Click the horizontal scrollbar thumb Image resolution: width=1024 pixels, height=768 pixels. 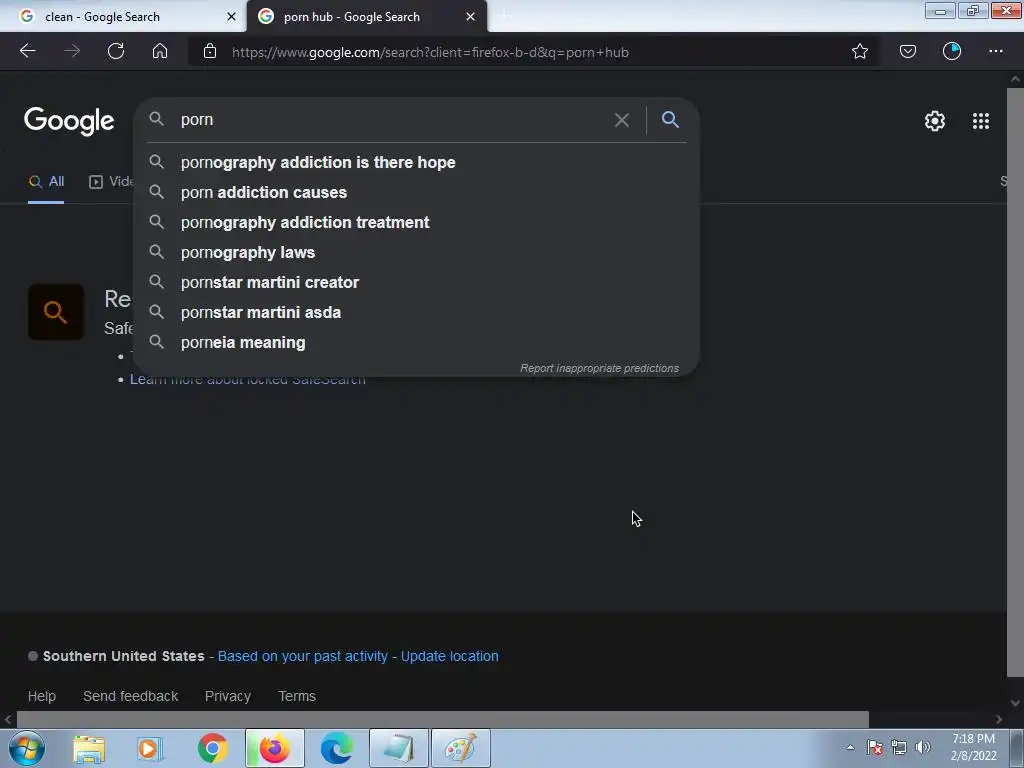click(442, 719)
